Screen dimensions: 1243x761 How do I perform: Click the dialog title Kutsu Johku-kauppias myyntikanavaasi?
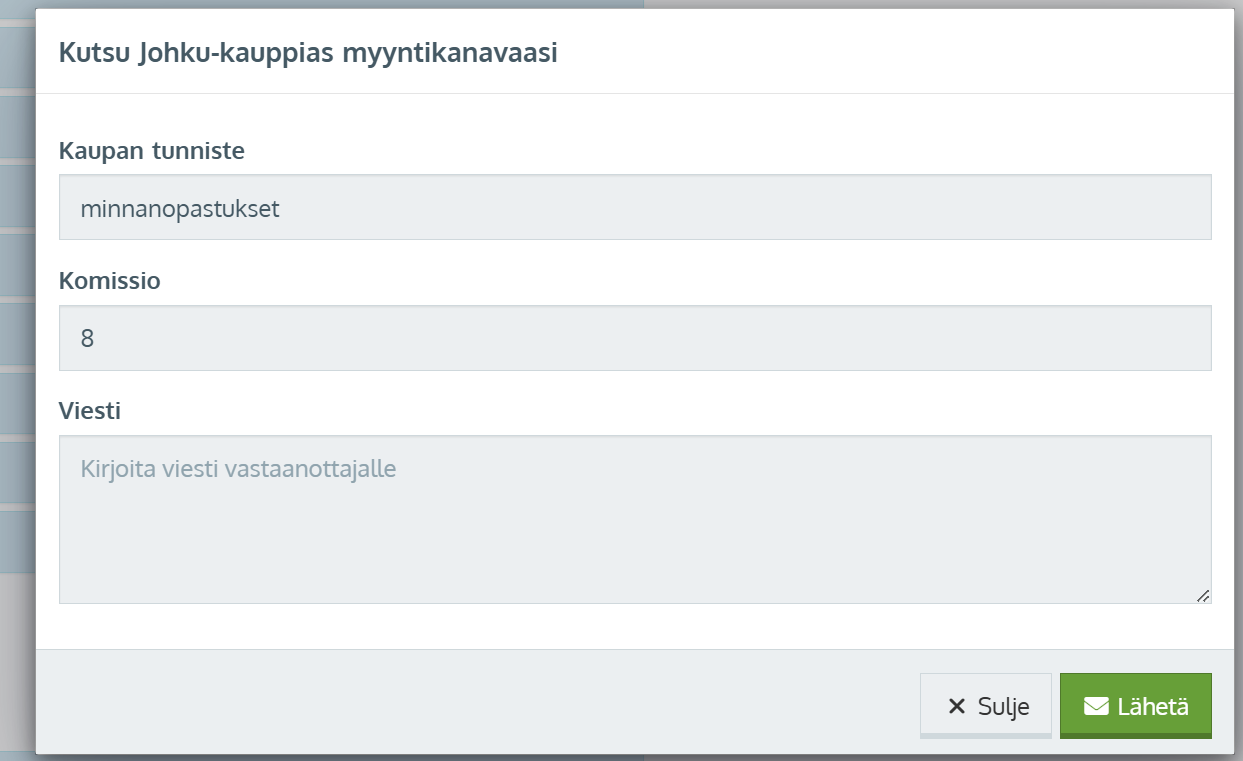click(x=308, y=53)
